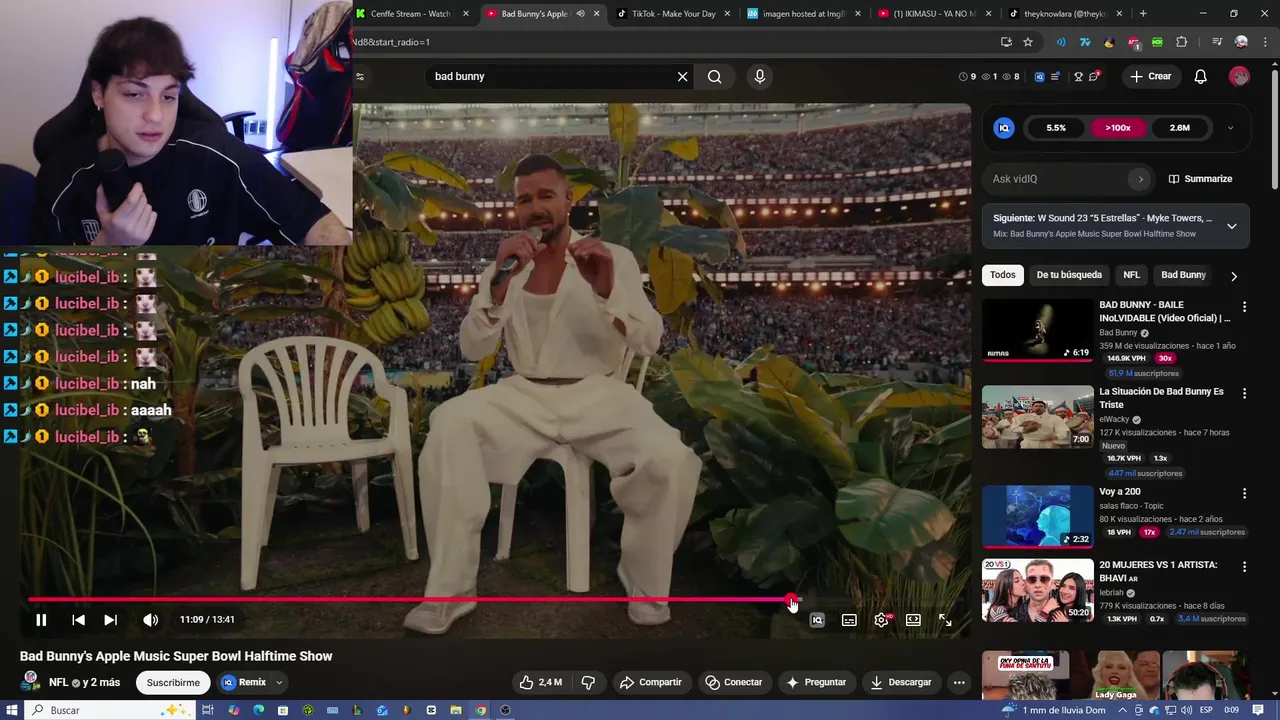Click blue vidIQ logo in header toolbar
This screenshot has width=1280, height=720.
point(1039,76)
